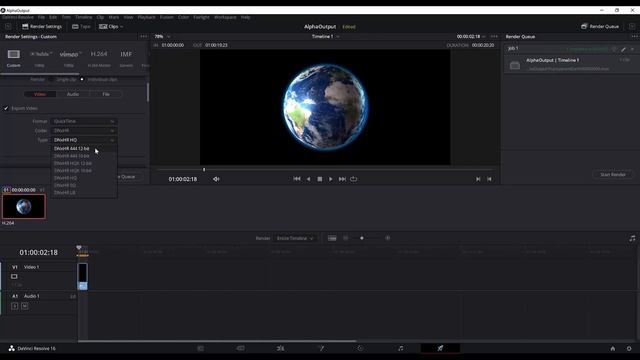Choose DNxHR HQX 12-bit from list
The height and width of the screenshot is (360, 640).
click(x=84, y=163)
